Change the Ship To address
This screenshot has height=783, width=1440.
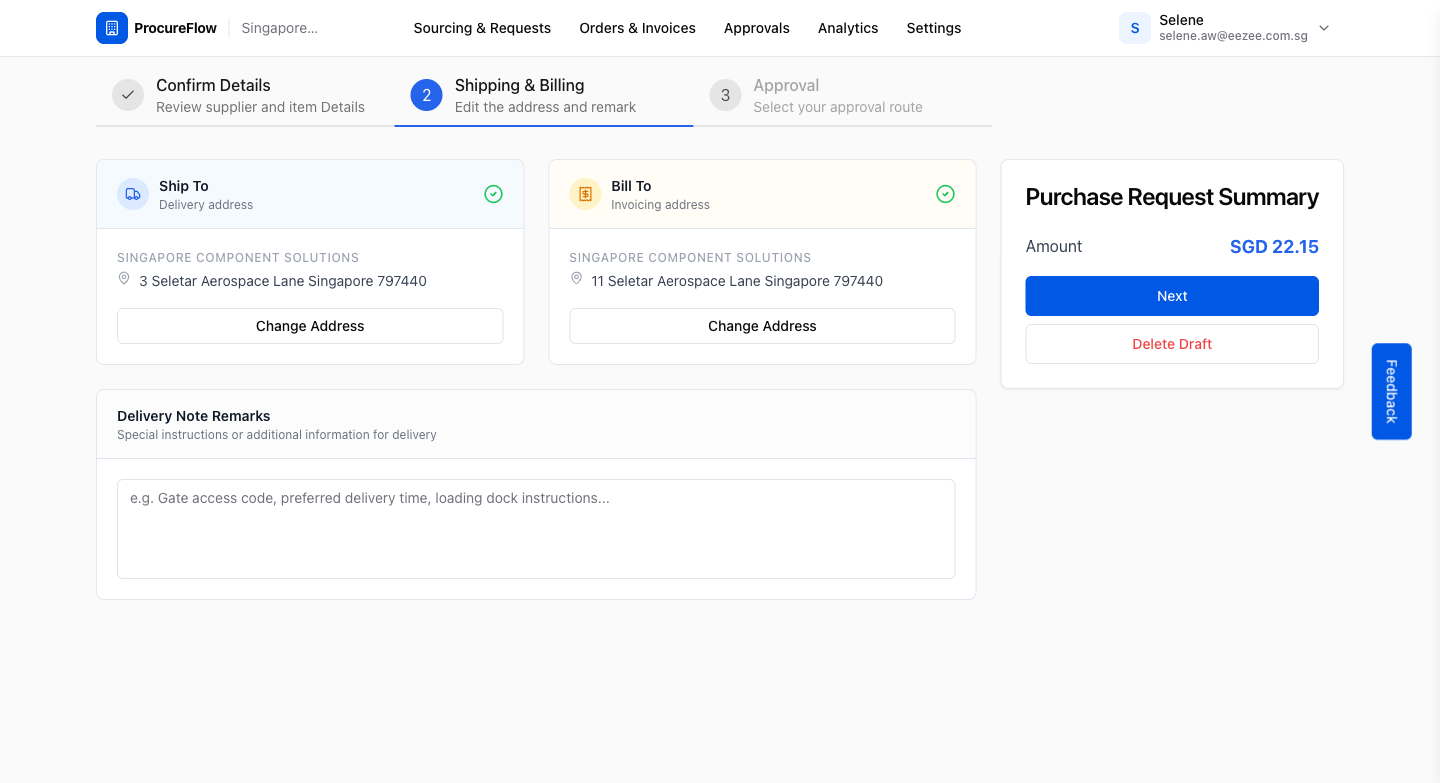coord(310,326)
